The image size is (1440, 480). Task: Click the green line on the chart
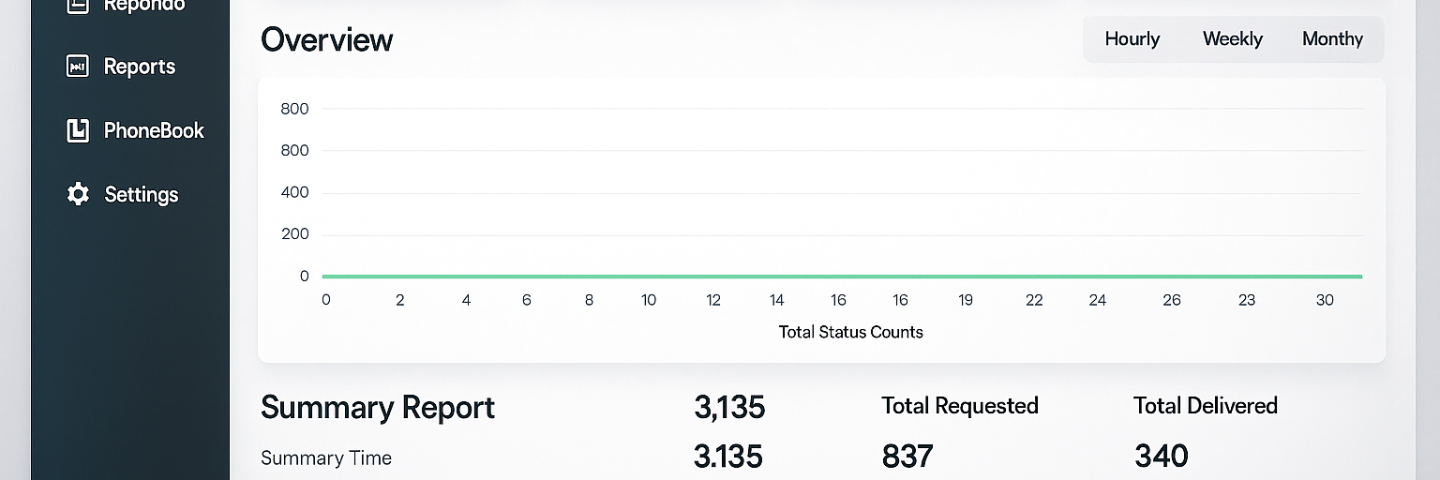click(x=840, y=276)
